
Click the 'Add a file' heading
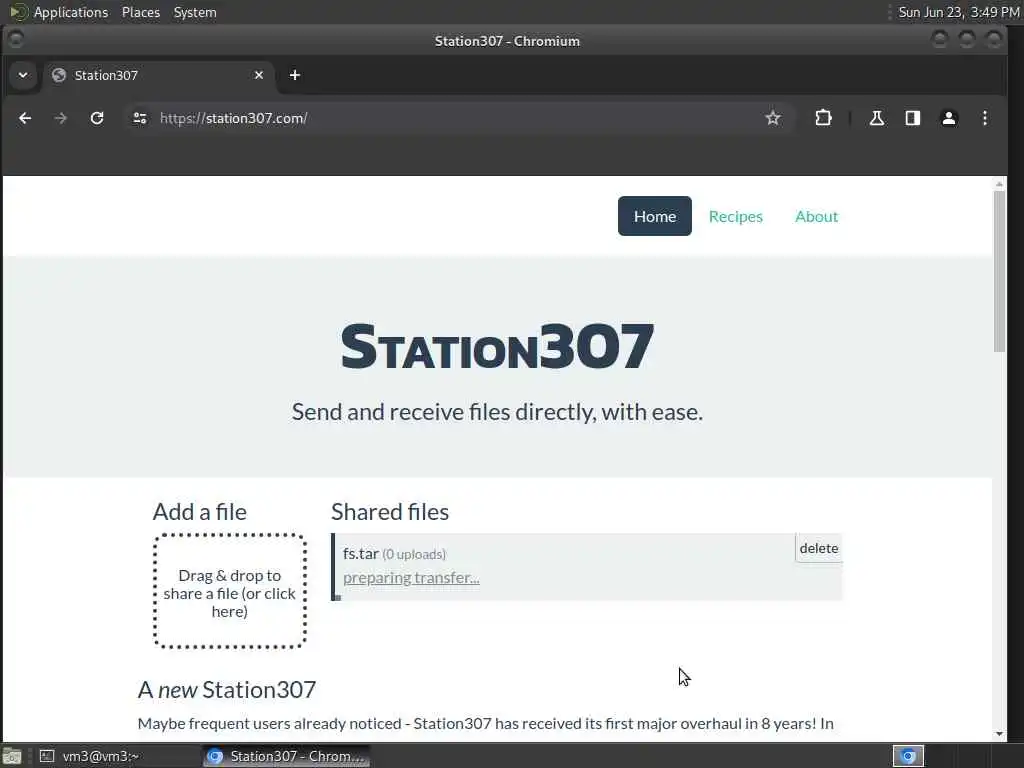(x=200, y=512)
